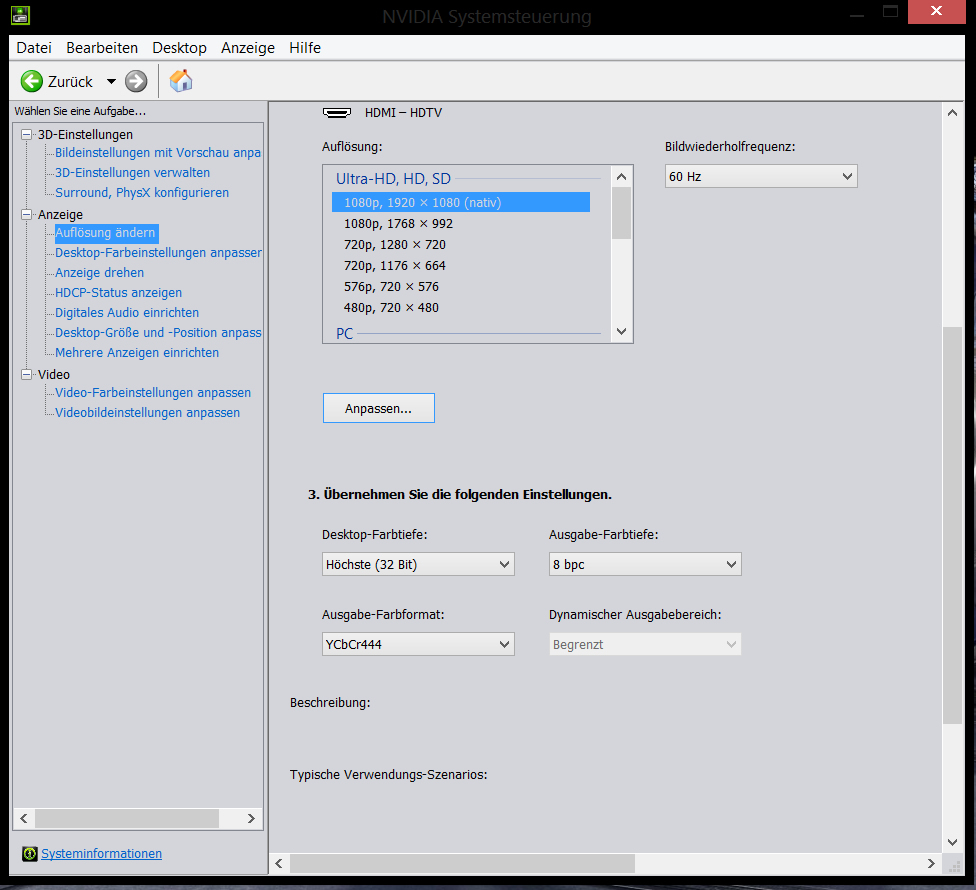Open the Datei menu
The image size is (976, 890).
pyautogui.click(x=34, y=48)
